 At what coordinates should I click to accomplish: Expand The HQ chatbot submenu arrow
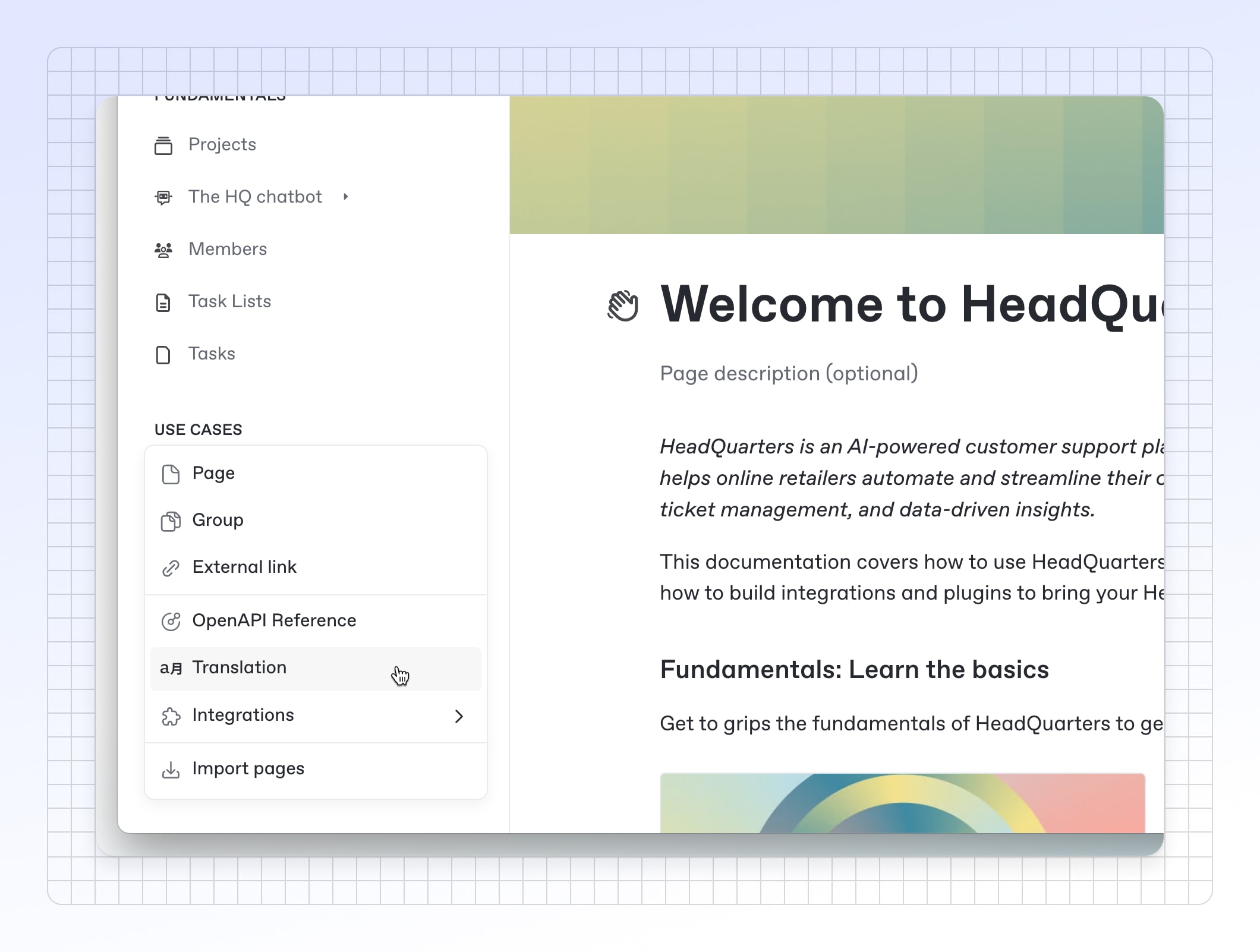pyautogui.click(x=345, y=197)
